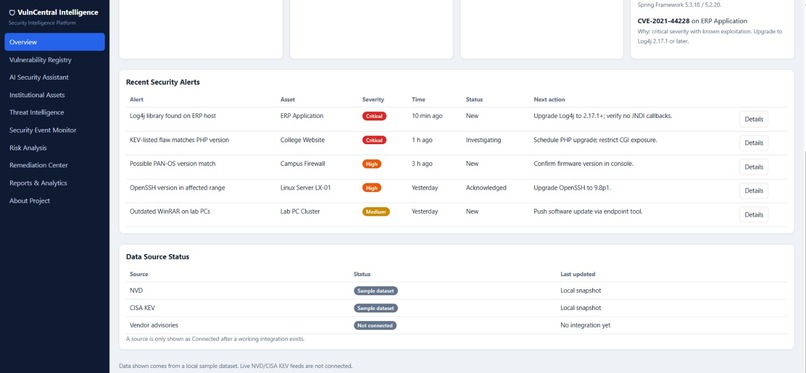Image resolution: width=806 pixels, height=373 pixels.
Task: Open AI Security Assistant
Action: click(x=39, y=77)
